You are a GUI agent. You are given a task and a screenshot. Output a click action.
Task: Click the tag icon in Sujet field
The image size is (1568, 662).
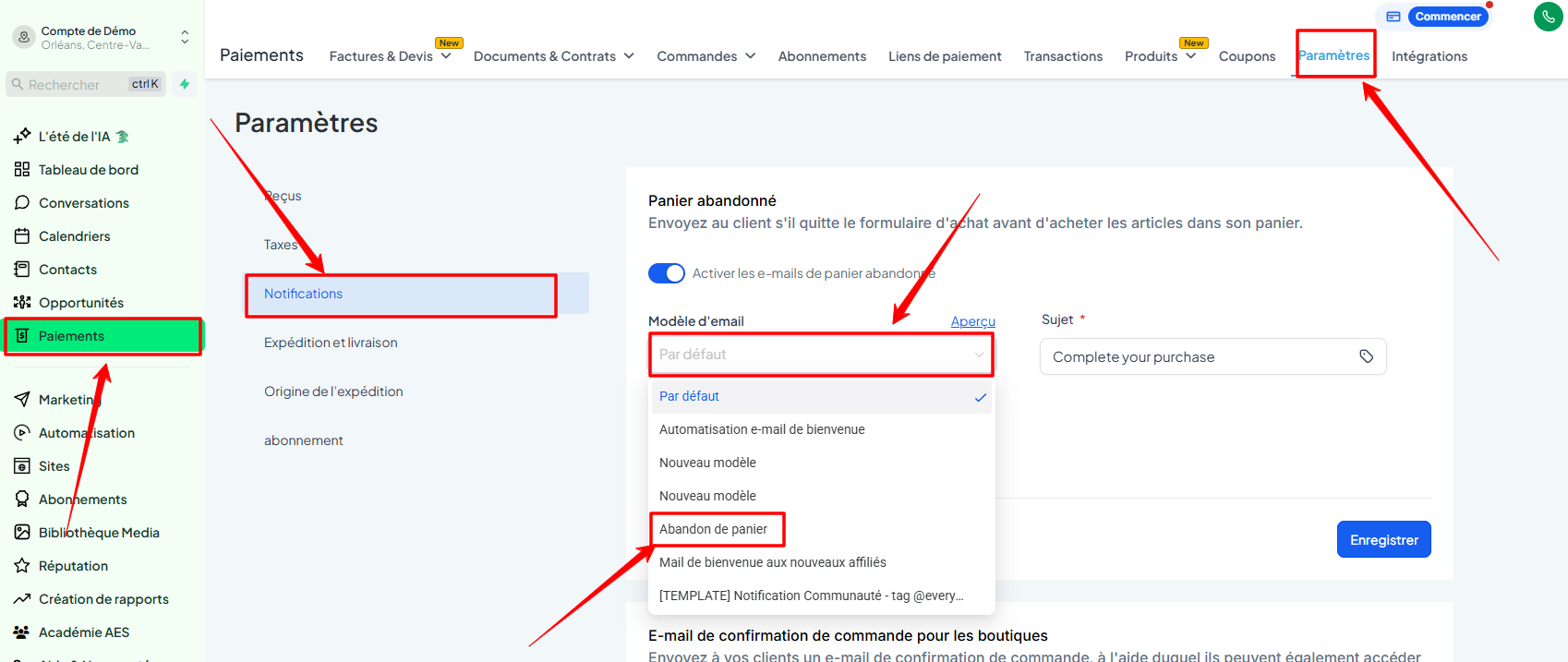(x=1366, y=356)
